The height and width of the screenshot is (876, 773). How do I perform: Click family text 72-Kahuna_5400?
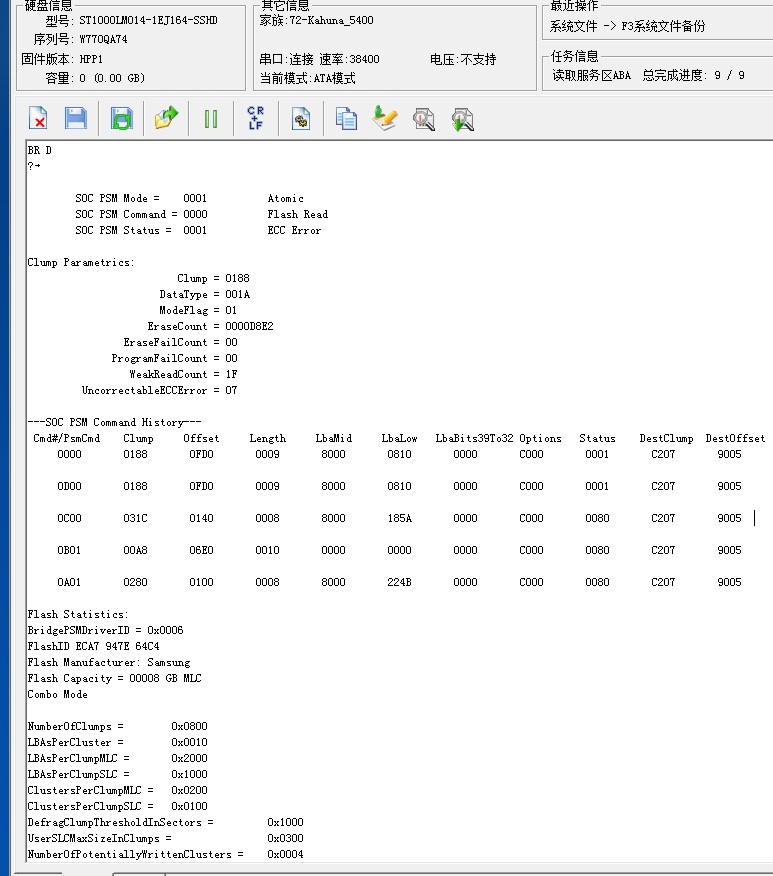(x=331, y=21)
